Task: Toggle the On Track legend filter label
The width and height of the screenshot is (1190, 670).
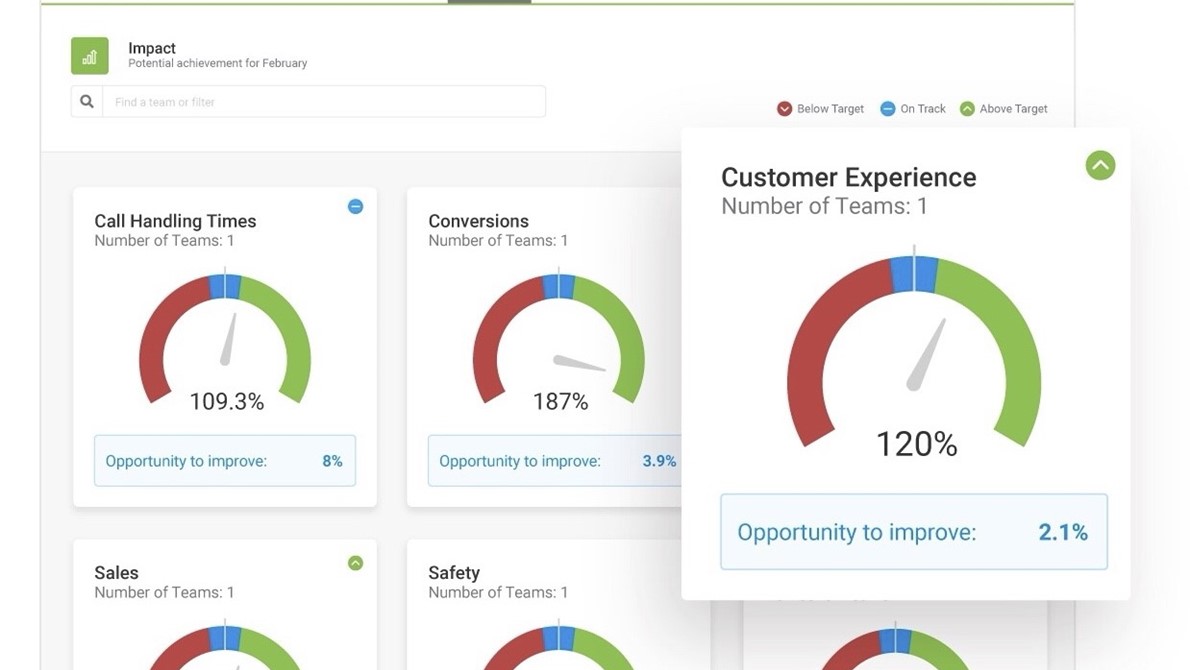Action: tap(922, 109)
